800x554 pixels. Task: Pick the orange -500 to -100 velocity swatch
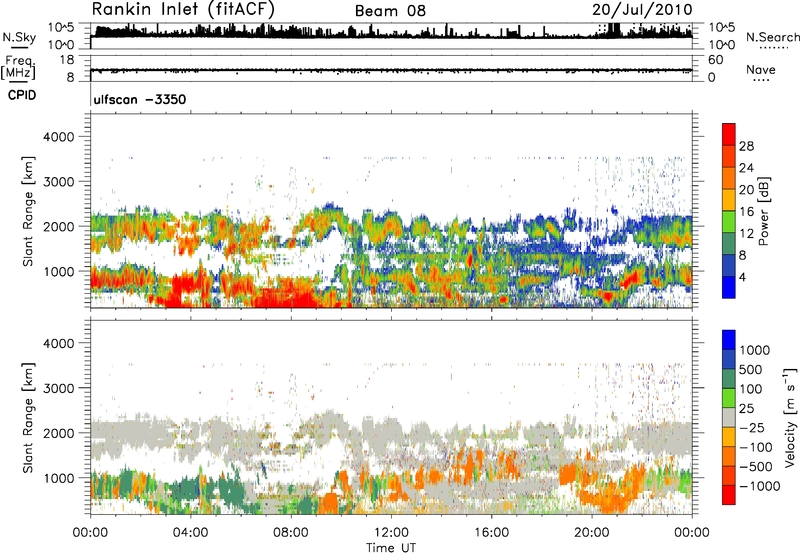point(729,457)
